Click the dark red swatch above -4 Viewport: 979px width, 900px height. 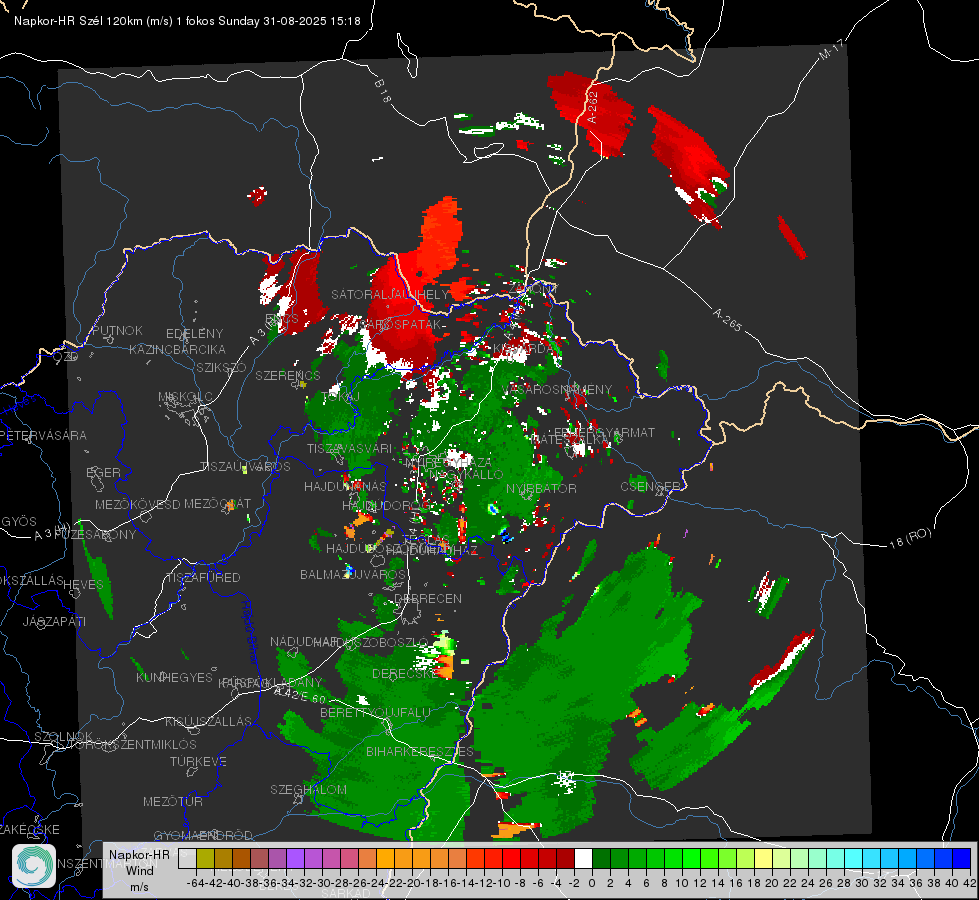point(565,859)
